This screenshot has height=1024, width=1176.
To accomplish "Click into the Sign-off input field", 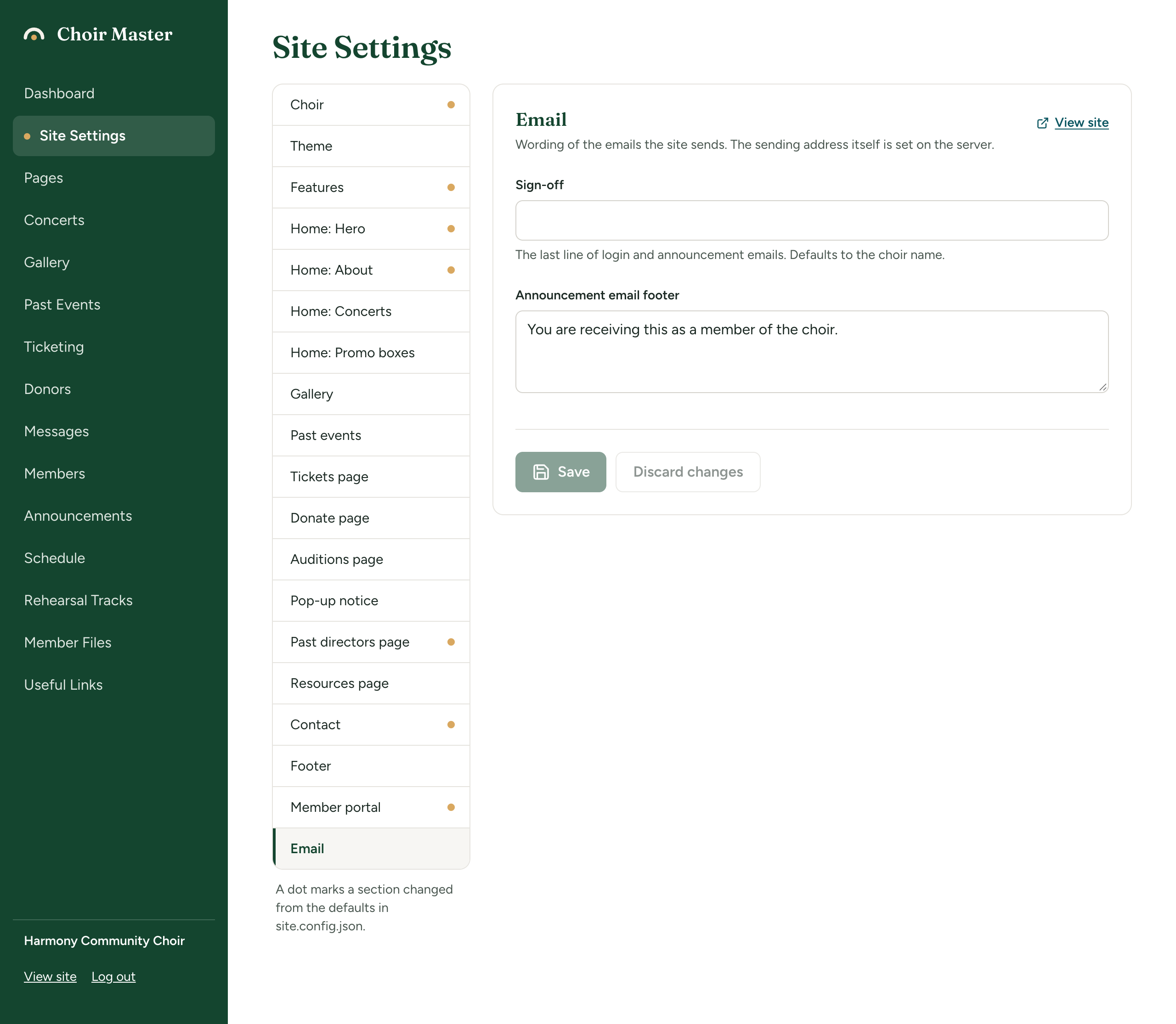I will (x=812, y=220).
